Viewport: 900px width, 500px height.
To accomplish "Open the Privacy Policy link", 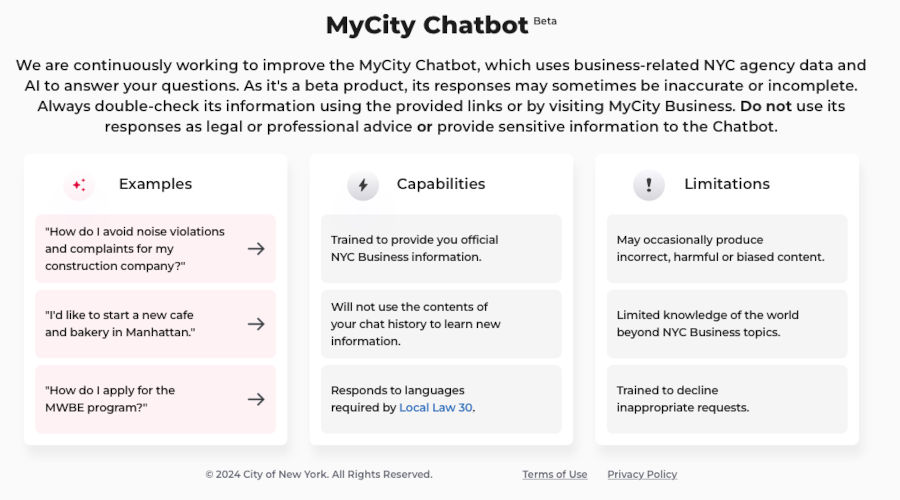I will [642, 474].
